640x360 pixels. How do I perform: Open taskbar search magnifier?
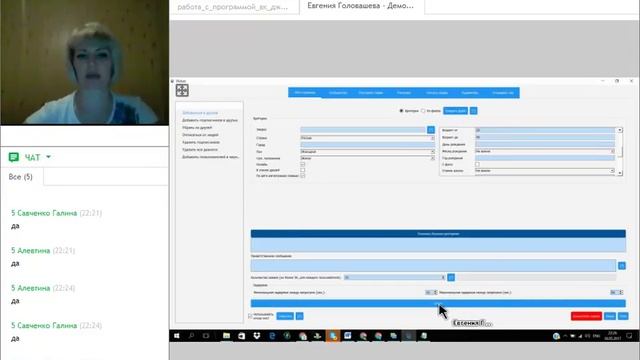point(191,336)
